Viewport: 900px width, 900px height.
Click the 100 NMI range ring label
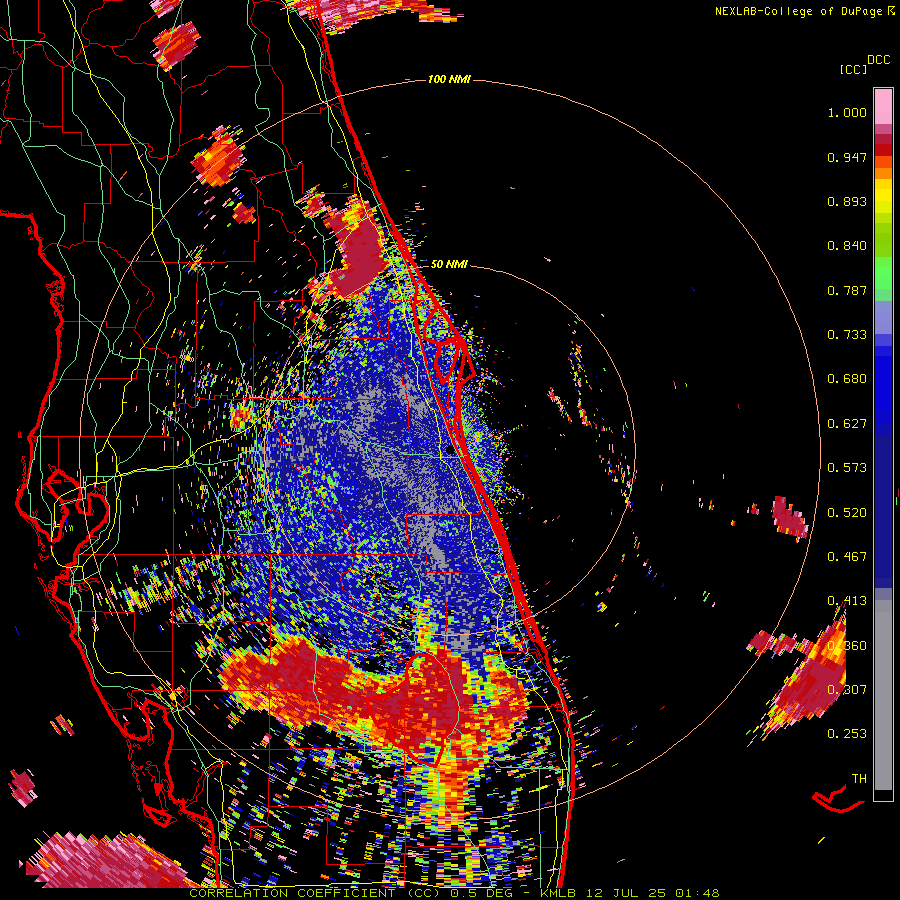click(x=449, y=79)
